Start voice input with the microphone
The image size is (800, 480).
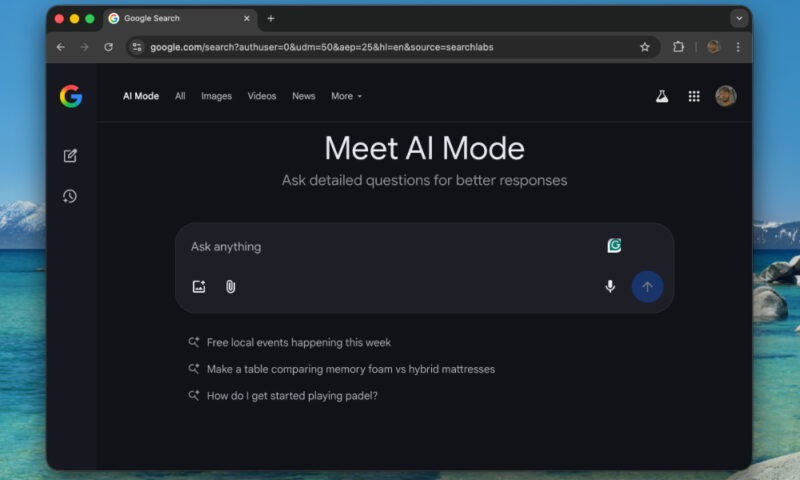610,287
